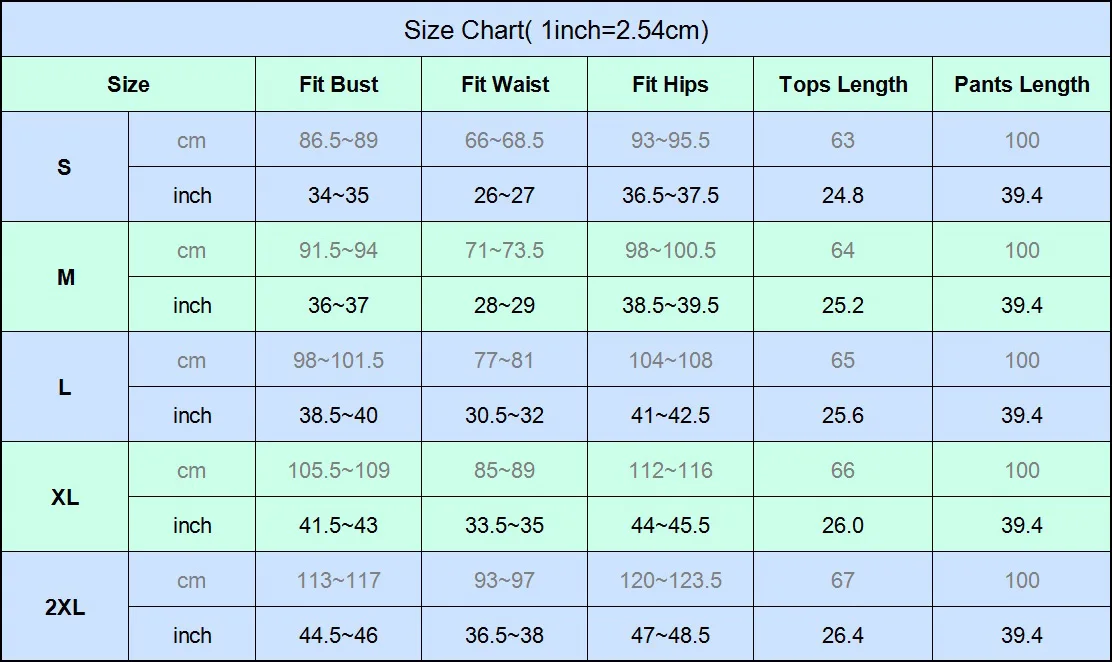Click the Pants Length column header
Screen dimensions: 1112x662
[x=1021, y=85]
